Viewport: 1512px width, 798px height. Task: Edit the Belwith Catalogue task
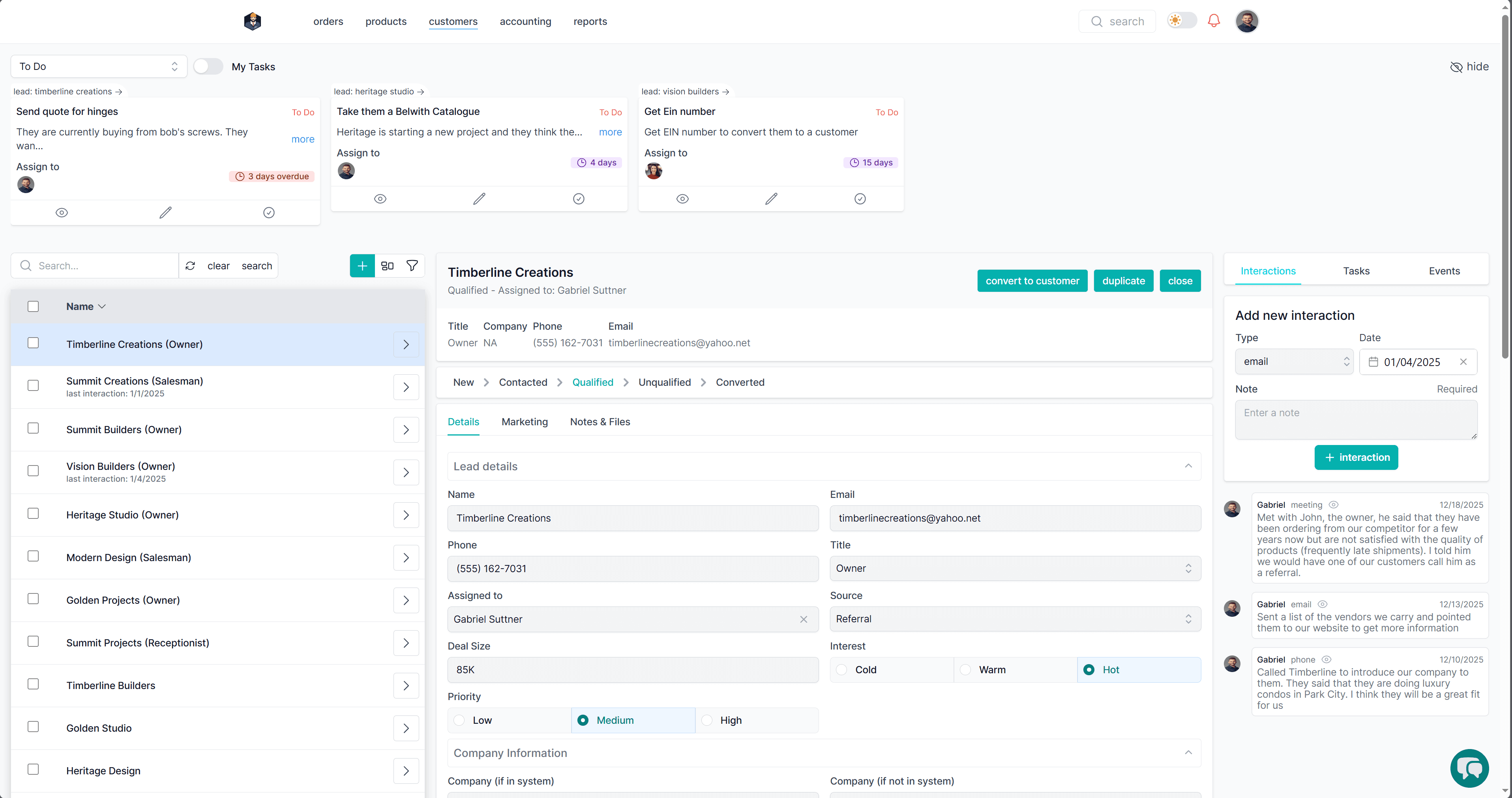coord(480,199)
